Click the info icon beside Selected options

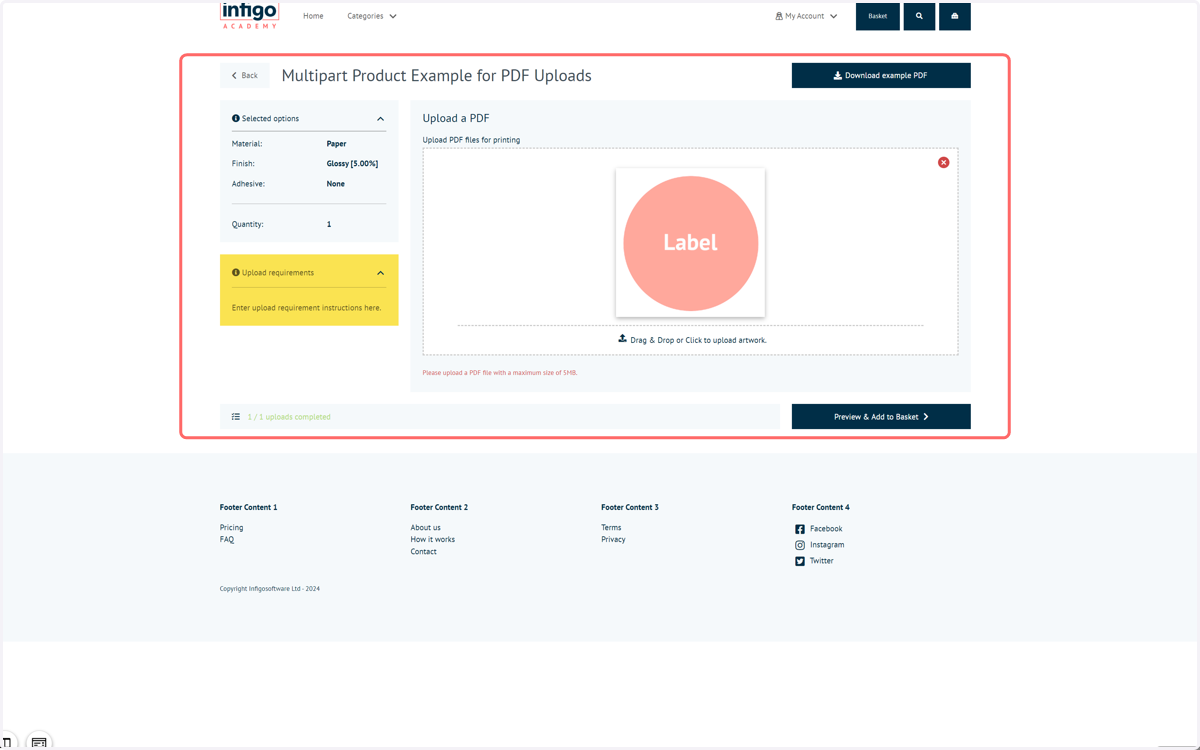click(x=236, y=118)
